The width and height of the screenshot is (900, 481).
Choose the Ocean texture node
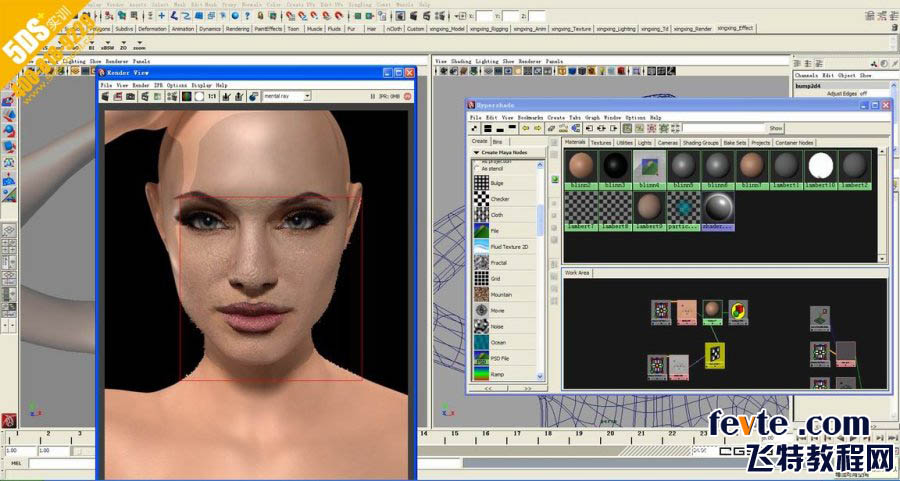click(481, 342)
